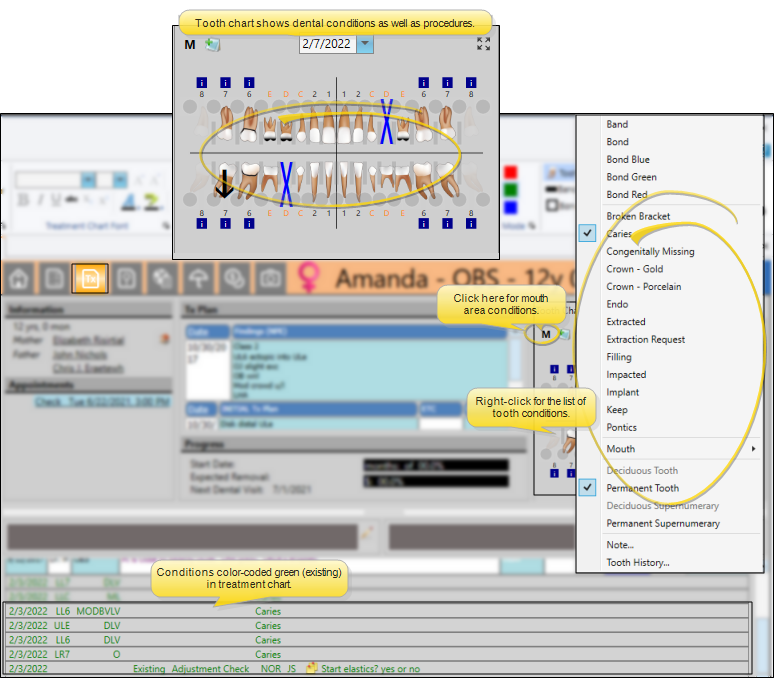Open the Note... dialog
The image size is (774, 678).
(x=620, y=545)
